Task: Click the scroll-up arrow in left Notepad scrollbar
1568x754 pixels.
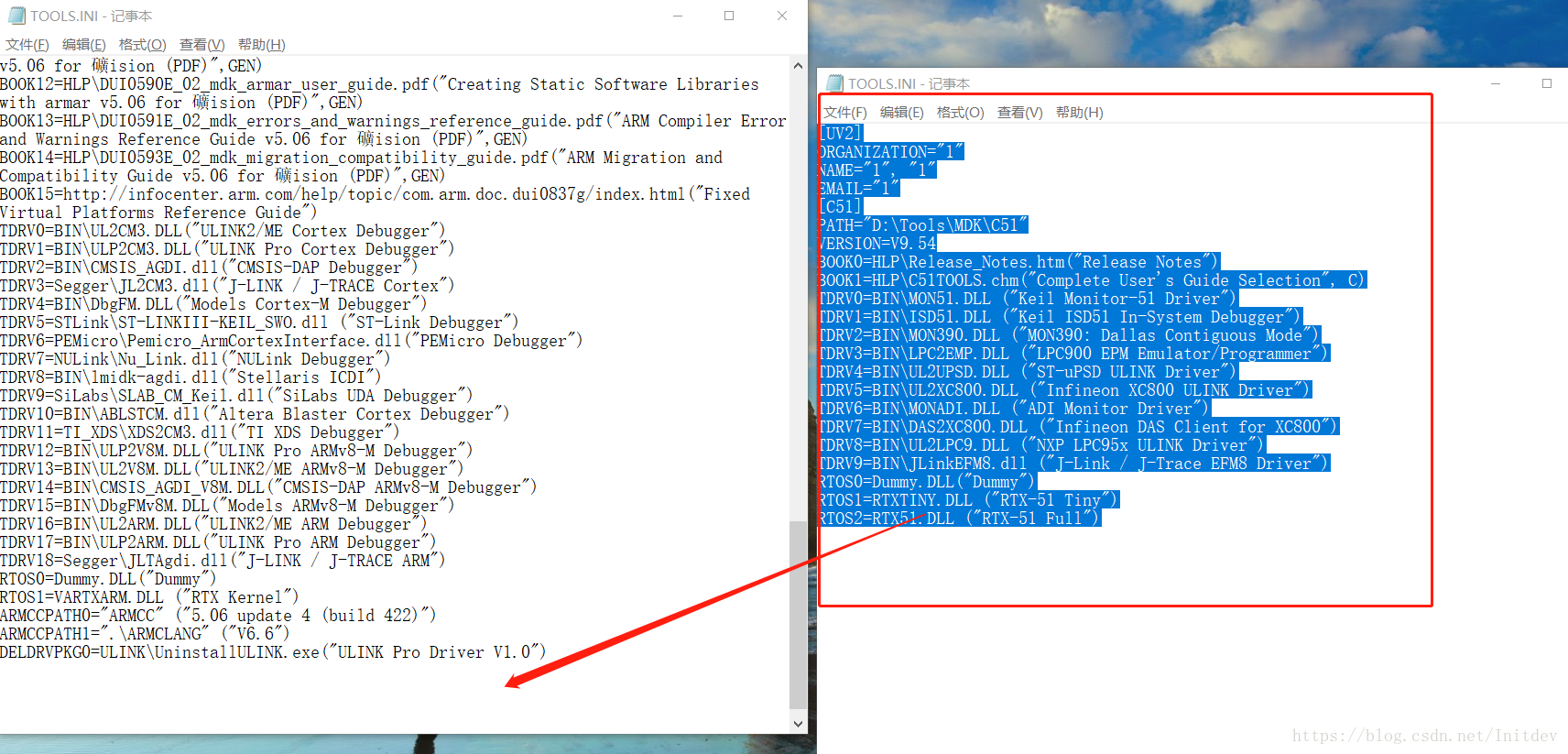Action: (798, 66)
